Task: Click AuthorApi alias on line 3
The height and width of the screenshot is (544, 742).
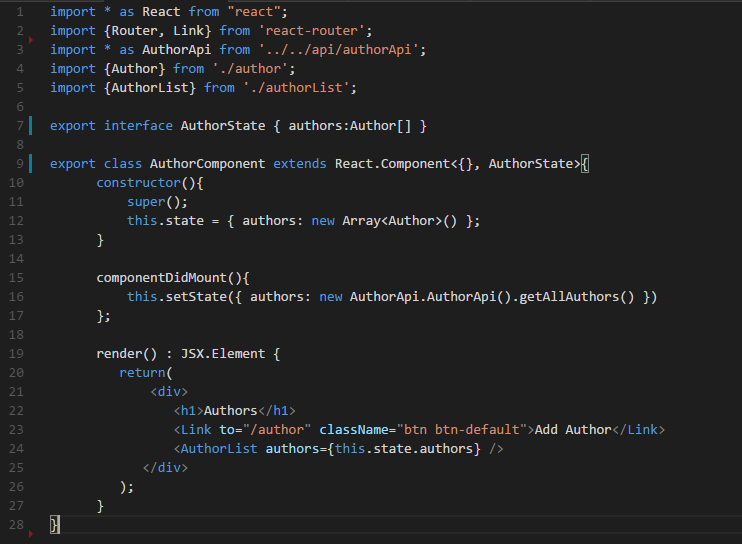Action: tap(177, 50)
